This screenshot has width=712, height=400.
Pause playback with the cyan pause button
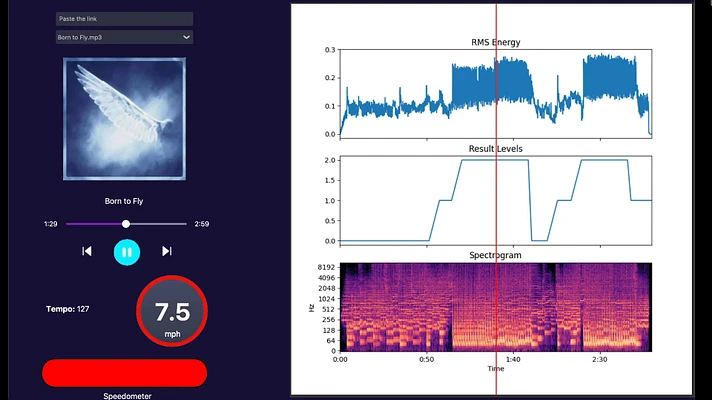(127, 252)
